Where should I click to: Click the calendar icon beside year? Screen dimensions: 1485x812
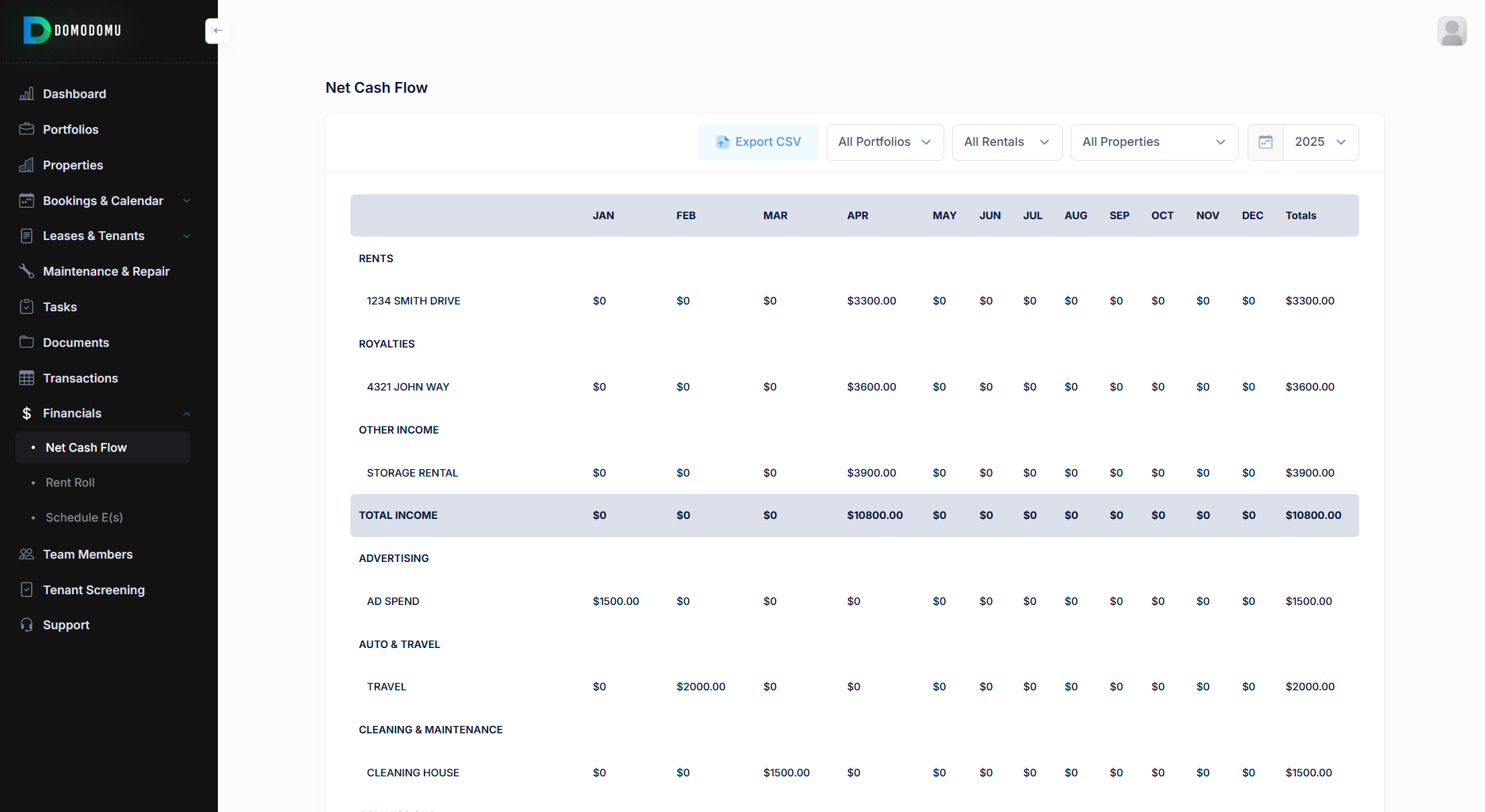pos(1265,142)
